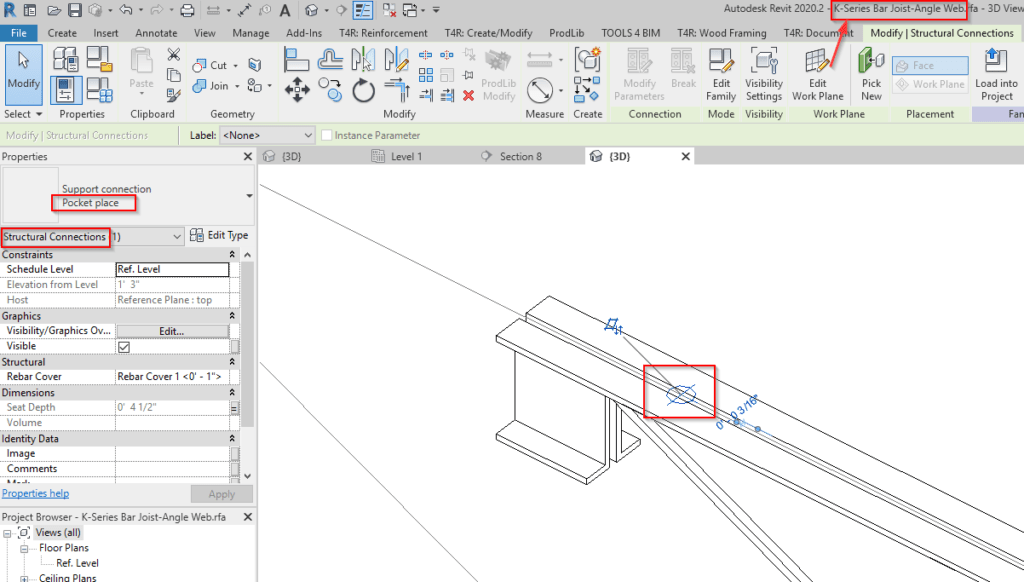Select the Offset tool
1024x582 pixels.
330,60
